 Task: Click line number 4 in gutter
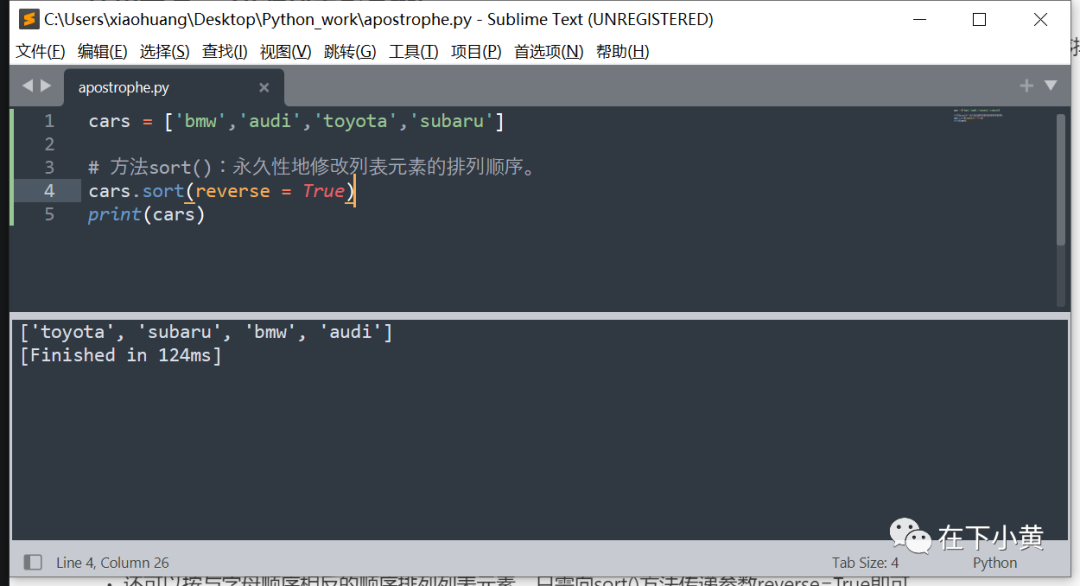pyautogui.click(x=49, y=191)
